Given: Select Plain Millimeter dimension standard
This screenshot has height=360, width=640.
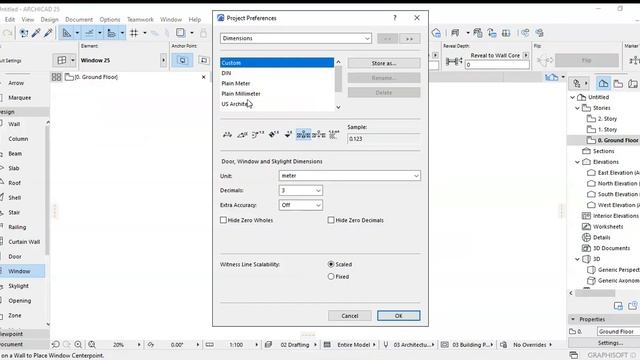Looking at the screenshot, I should [x=277, y=93].
